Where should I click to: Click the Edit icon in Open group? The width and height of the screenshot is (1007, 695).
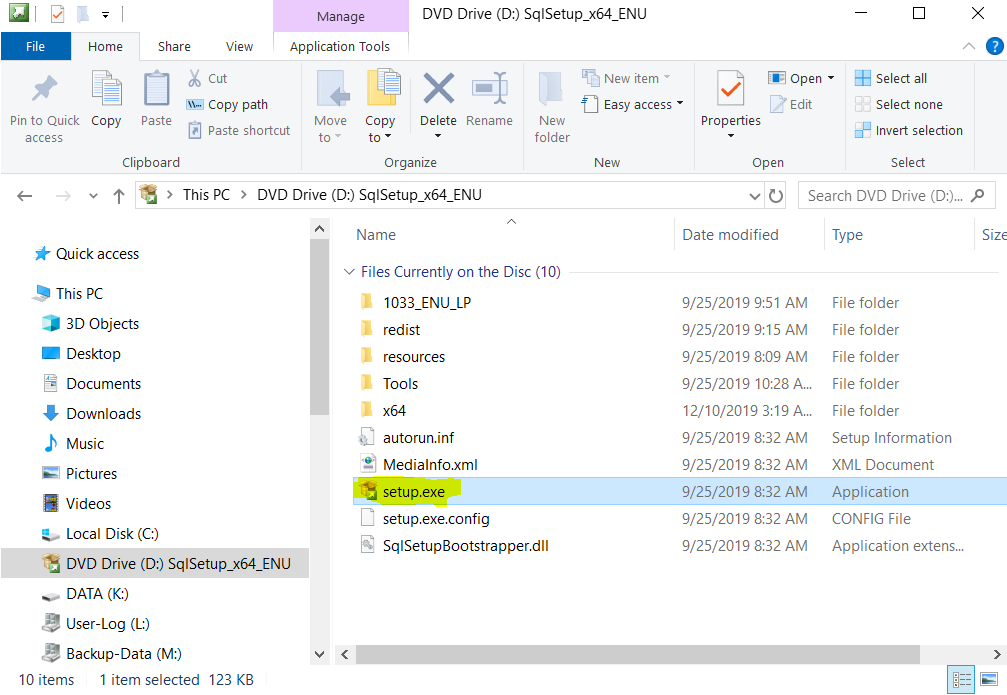point(777,104)
